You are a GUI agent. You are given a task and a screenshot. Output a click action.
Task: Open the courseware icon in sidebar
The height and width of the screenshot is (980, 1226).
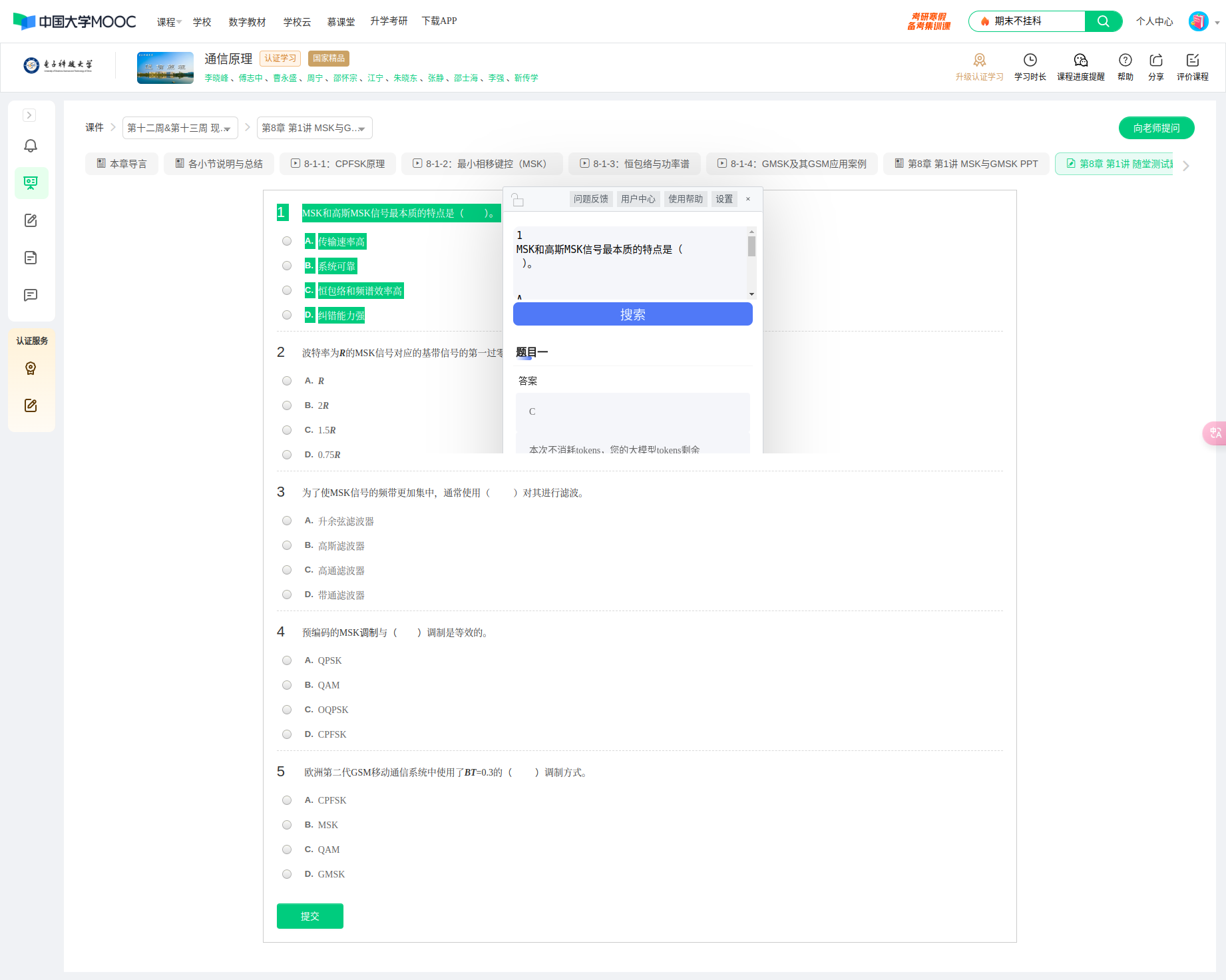coord(31,183)
